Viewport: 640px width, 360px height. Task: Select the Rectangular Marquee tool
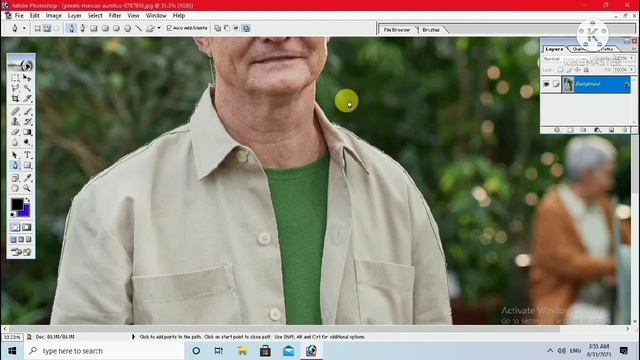(16, 78)
